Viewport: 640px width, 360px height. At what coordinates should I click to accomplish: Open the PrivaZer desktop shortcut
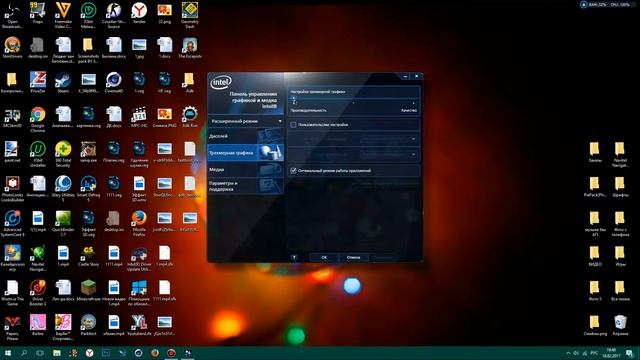point(38,82)
